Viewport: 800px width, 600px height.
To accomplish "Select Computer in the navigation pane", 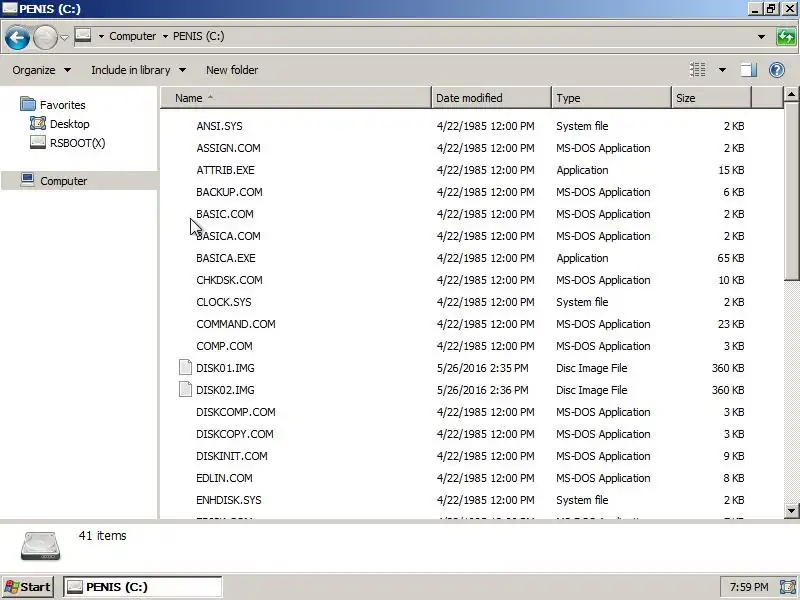I will click(64, 181).
